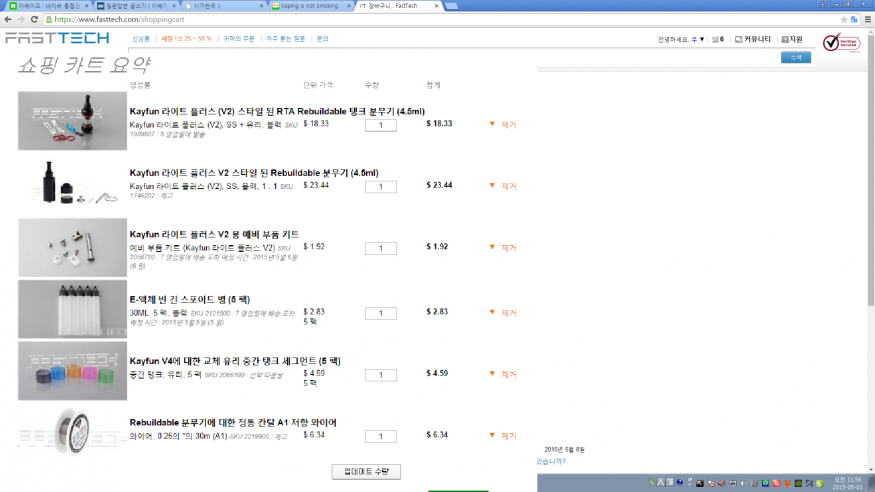This screenshot has width=875, height=492.
Task: Open the 지원 support link
Action: point(792,40)
